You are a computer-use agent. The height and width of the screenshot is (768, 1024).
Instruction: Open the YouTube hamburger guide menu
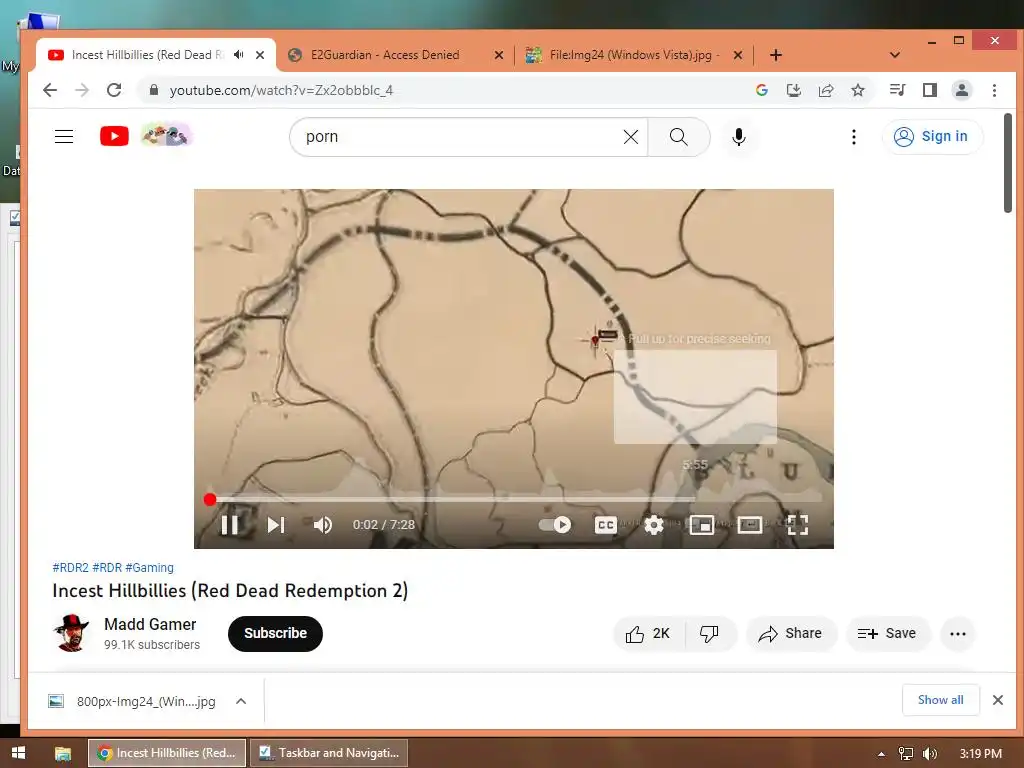64,136
